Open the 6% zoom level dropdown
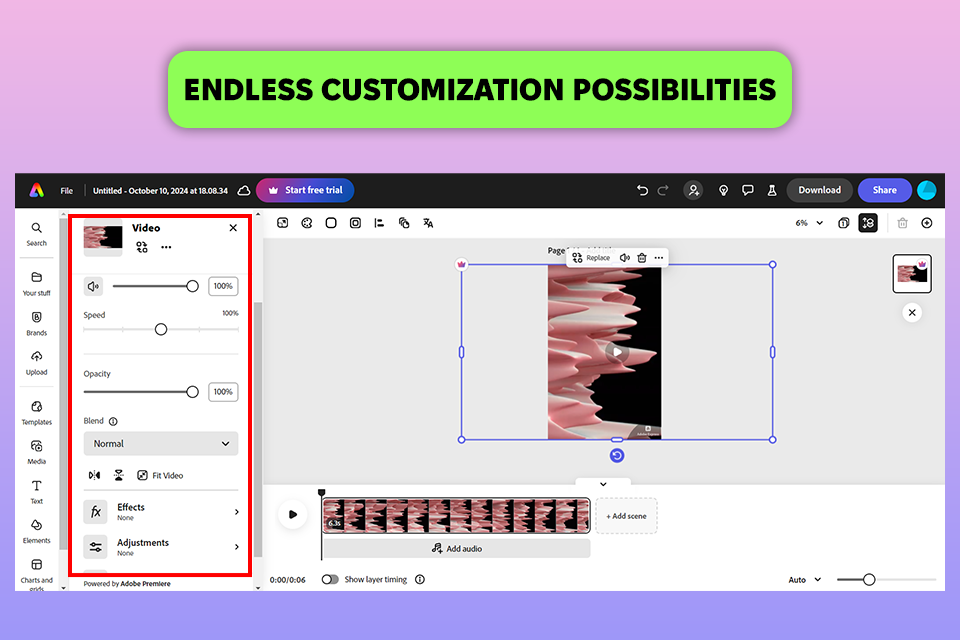The width and height of the screenshot is (960, 640). [809, 223]
